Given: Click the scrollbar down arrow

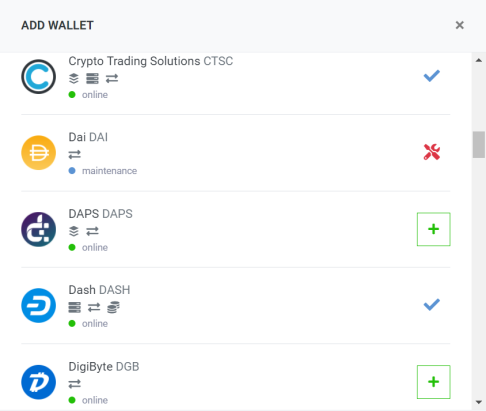Looking at the screenshot, I should point(479,402).
